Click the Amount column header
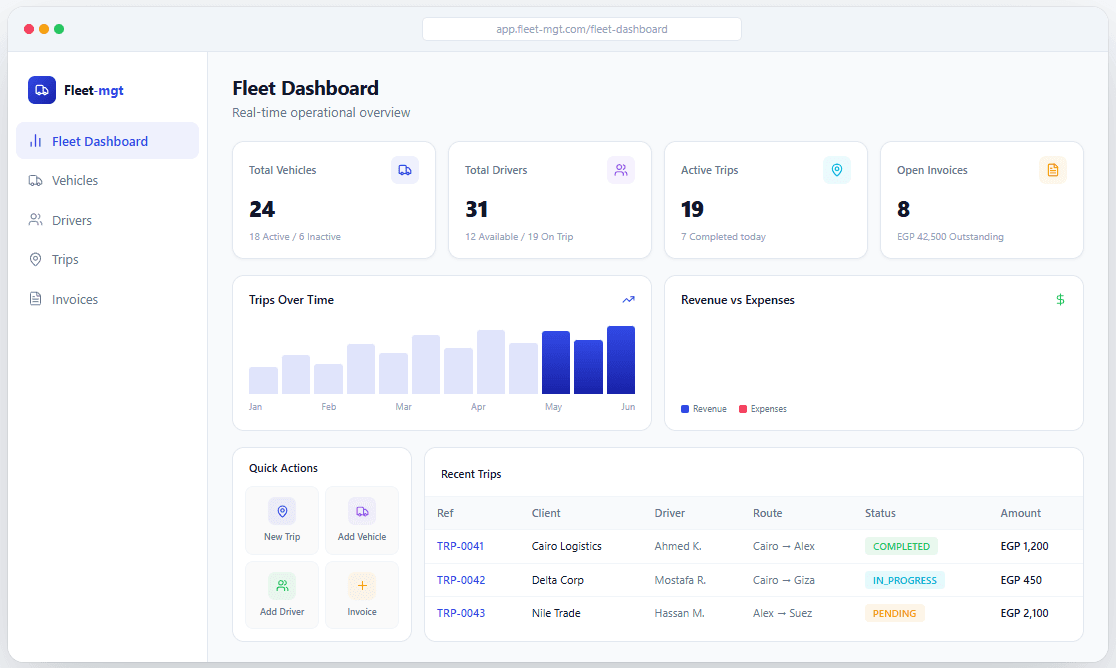This screenshot has height=668, width=1116. point(1021,513)
